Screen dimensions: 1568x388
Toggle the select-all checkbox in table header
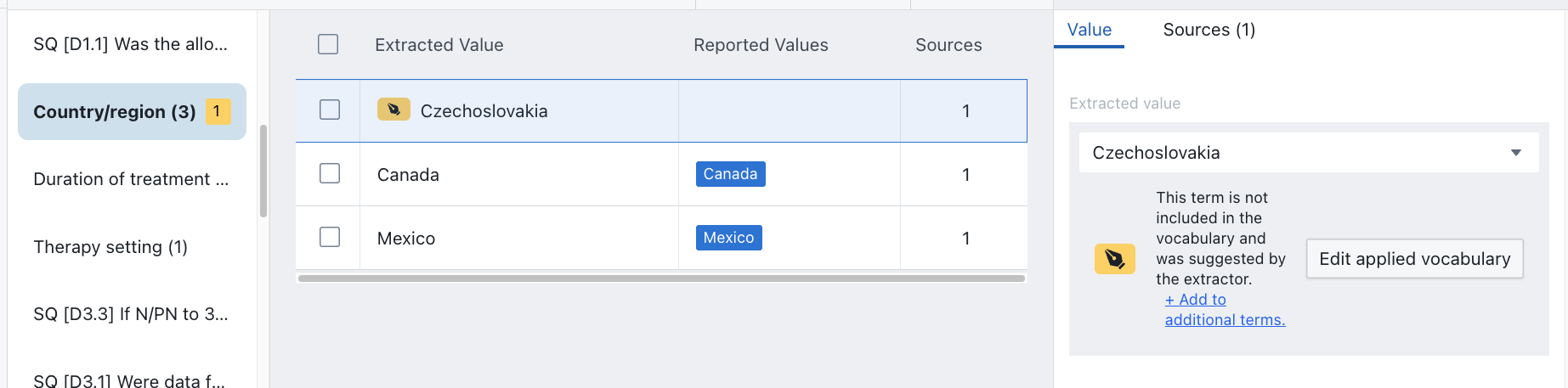tap(328, 44)
